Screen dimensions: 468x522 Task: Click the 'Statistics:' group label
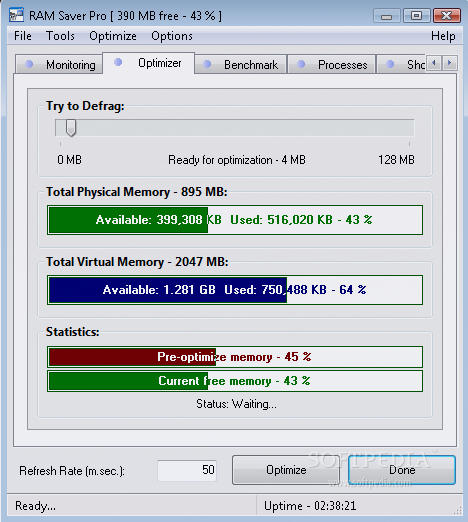[73, 332]
